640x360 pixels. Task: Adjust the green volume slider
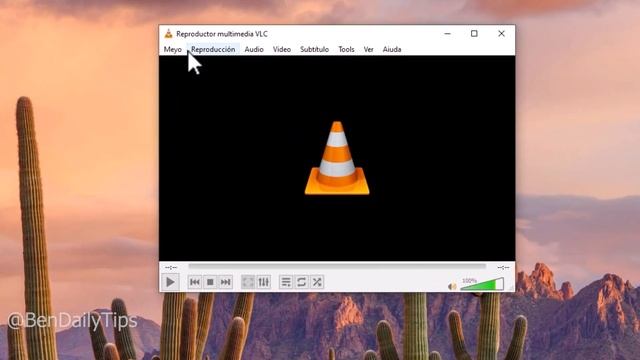pyautogui.click(x=482, y=284)
